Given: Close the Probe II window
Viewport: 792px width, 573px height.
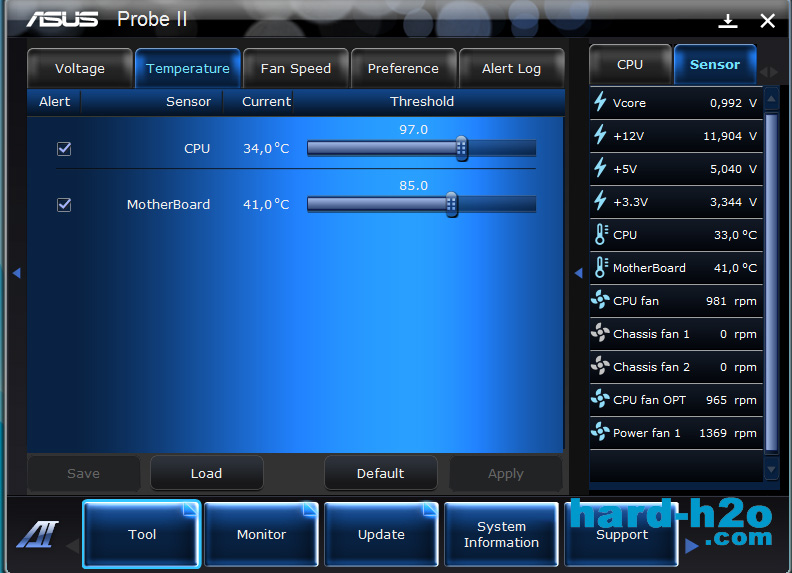Looking at the screenshot, I should pos(768,21).
